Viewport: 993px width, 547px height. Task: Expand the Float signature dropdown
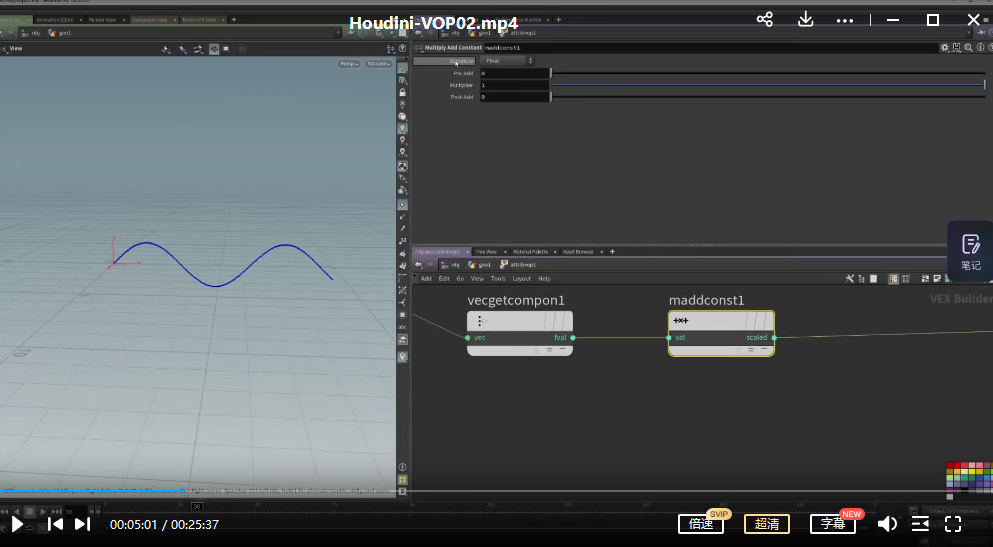coord(509,61)
